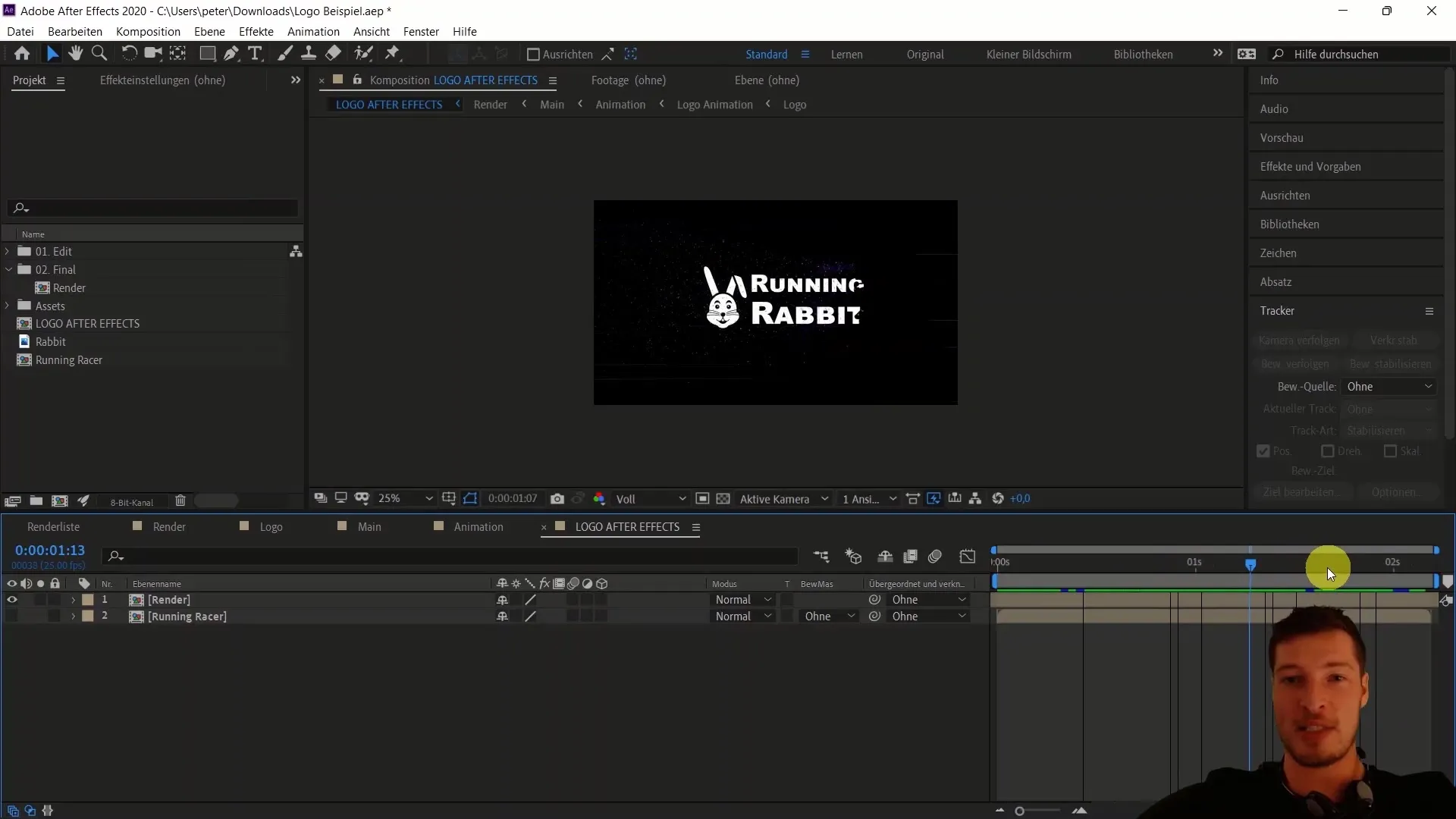Switch to the Logo Animation tab
Screen dimensions: 1456x819
pos(715,104)
